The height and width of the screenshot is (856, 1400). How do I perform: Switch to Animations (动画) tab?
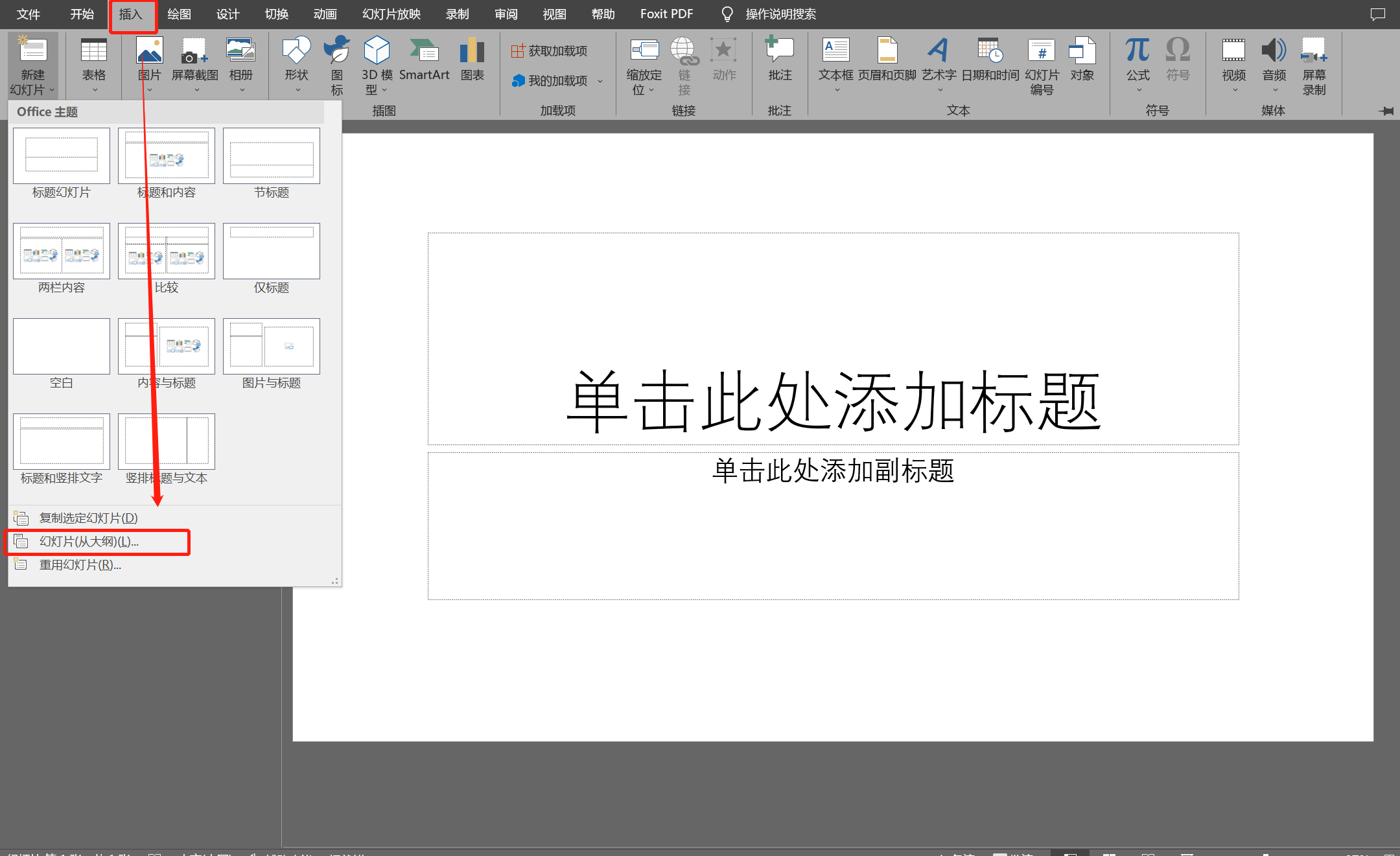325,14
